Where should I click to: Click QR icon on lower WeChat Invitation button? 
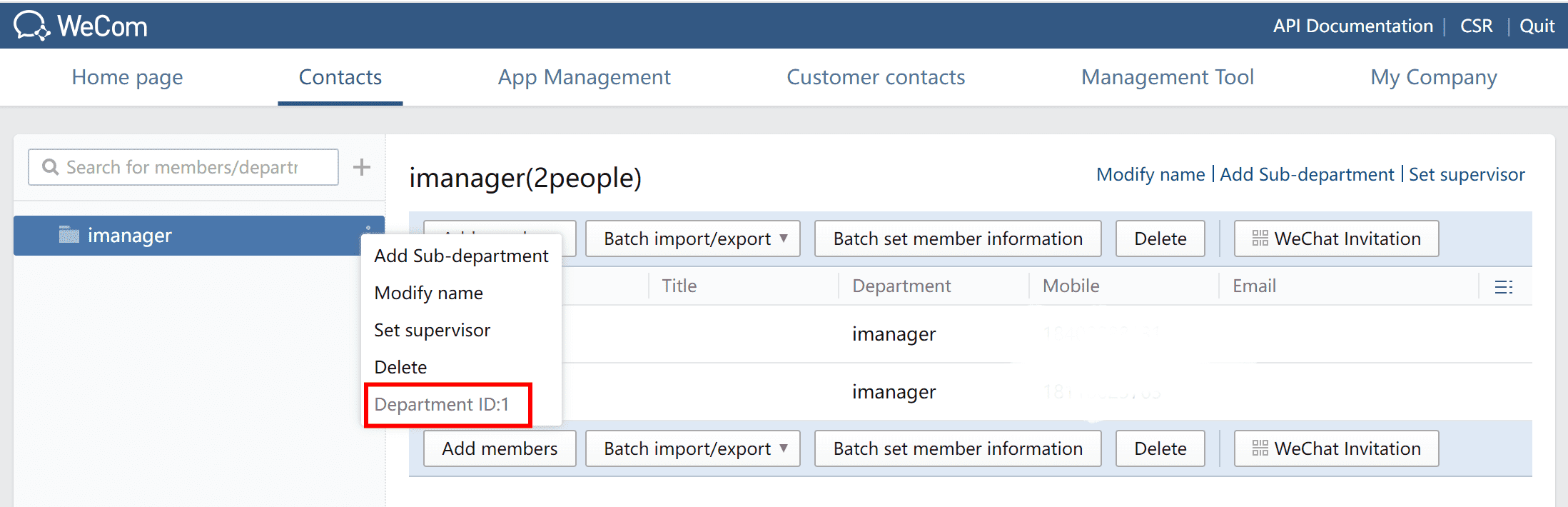[1260, 448]
